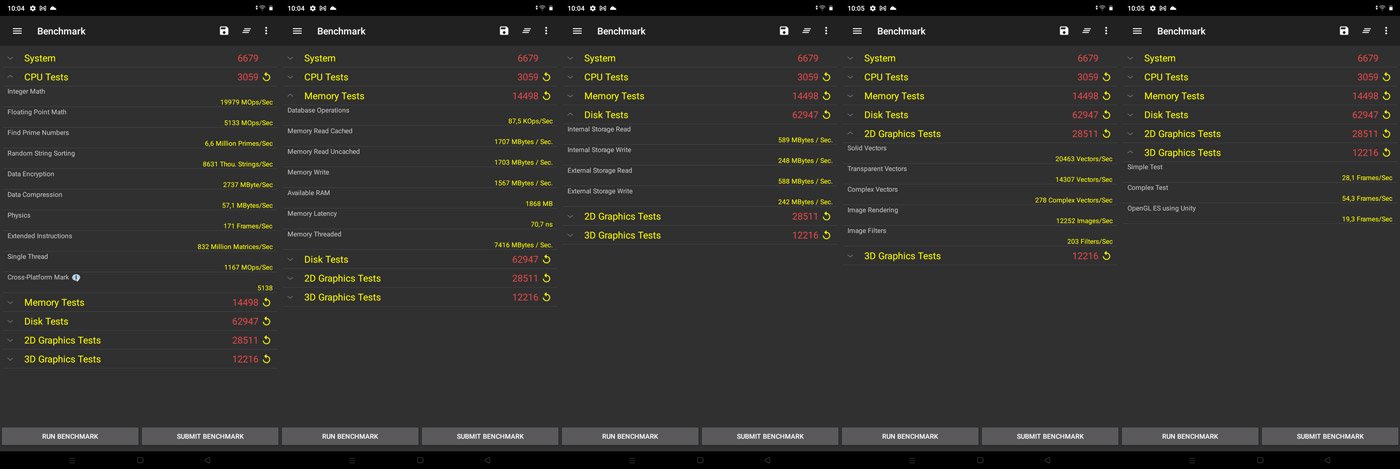
Task: Rerun 3D Graphics Tests on screen listing Simple Test
Action: pyautogui.click(x=1387, y=153)
